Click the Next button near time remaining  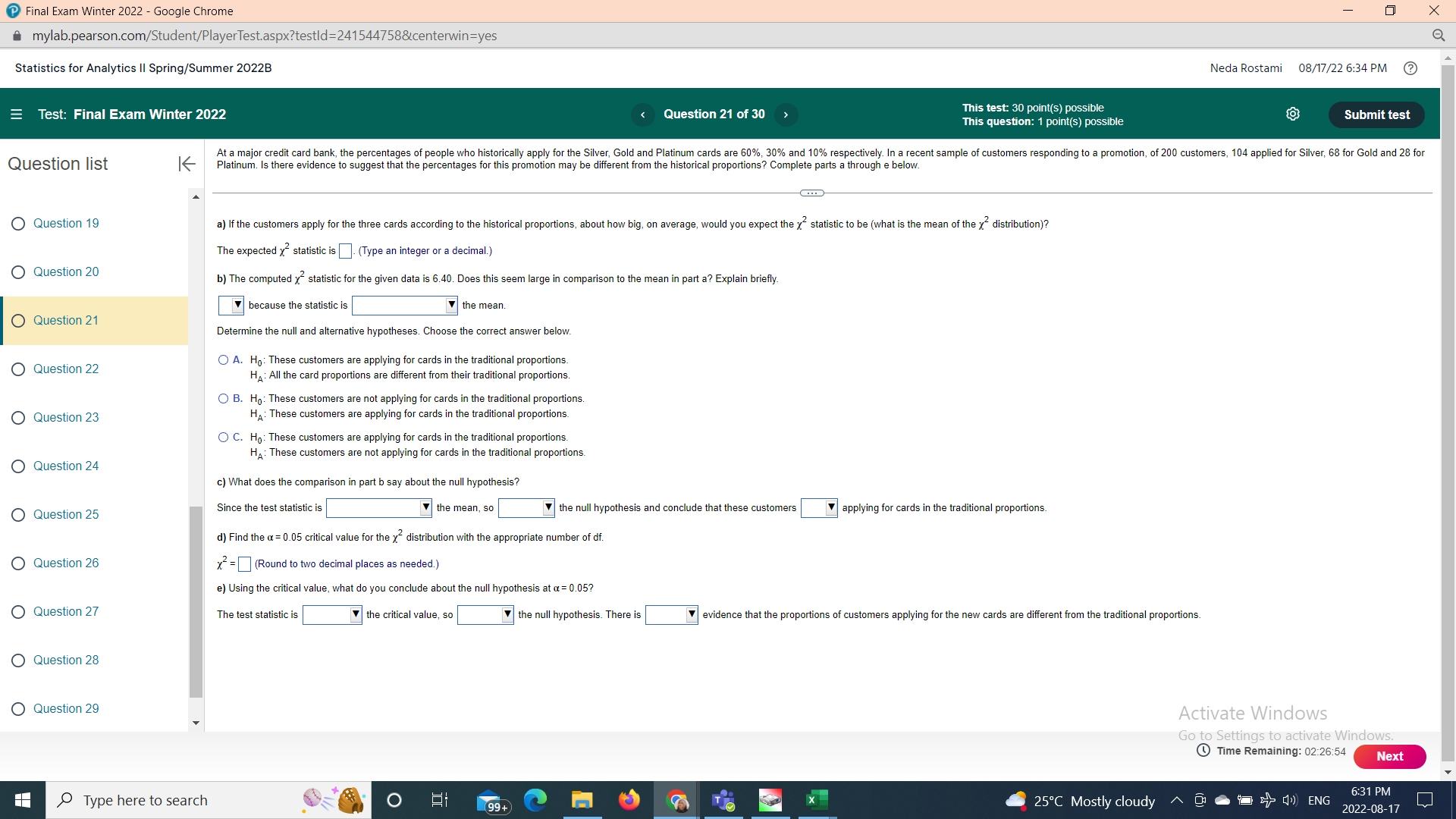(x=1389, y=756)
